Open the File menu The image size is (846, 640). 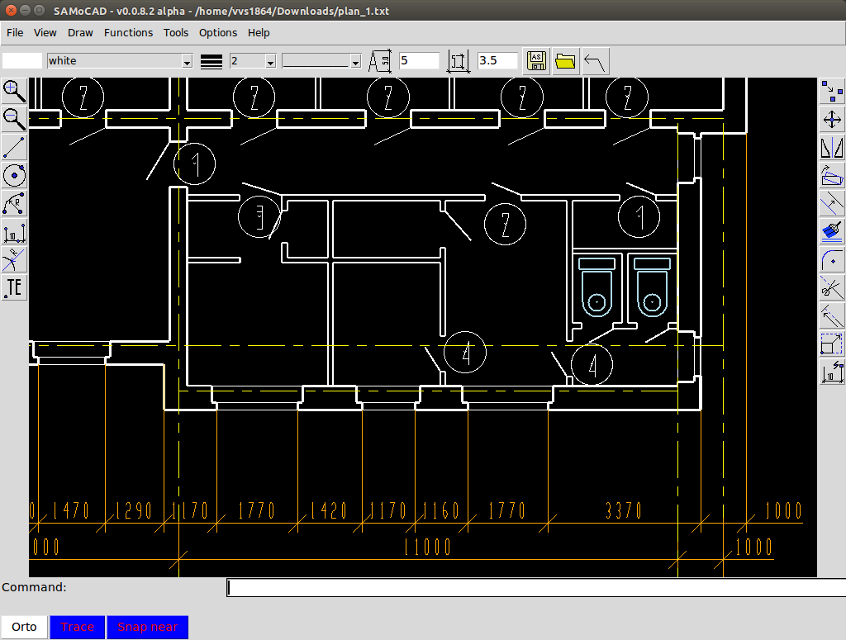15,33
